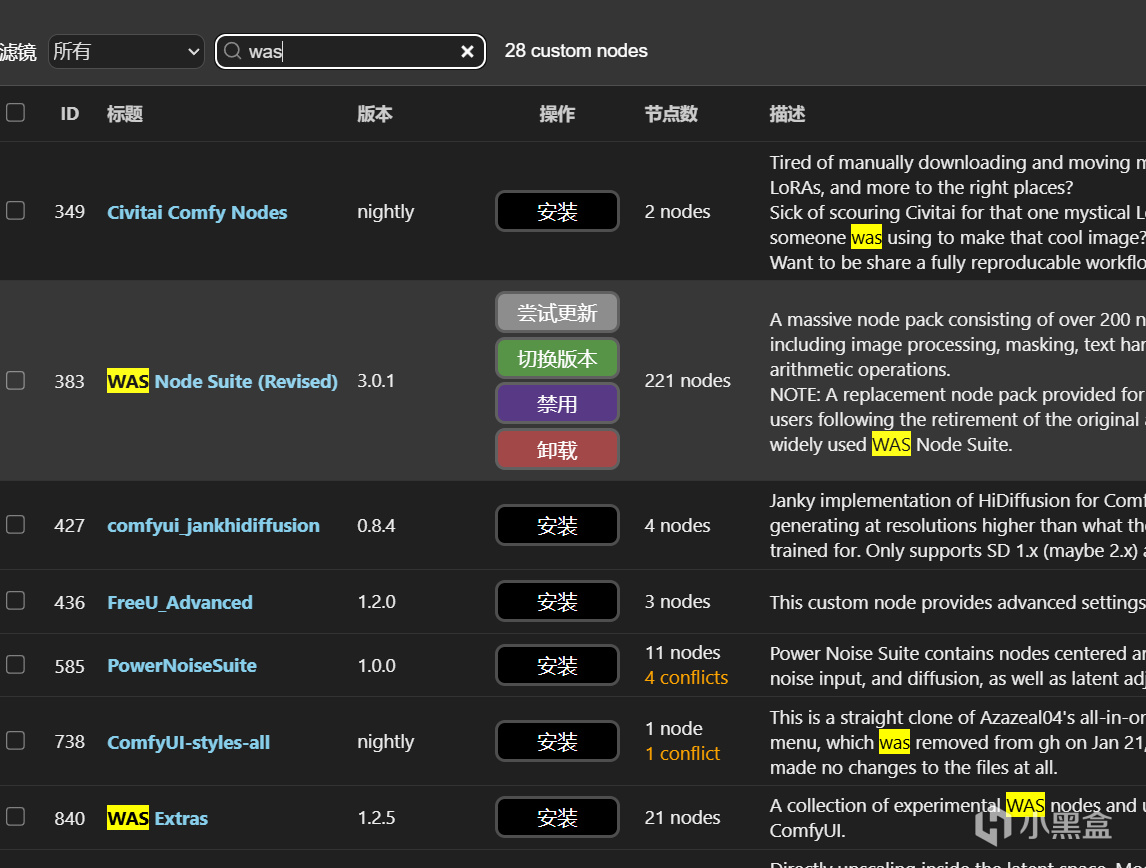Click version 1.2.0 cell
This screenshot has width=1146, height=868.
coord(376,601)
